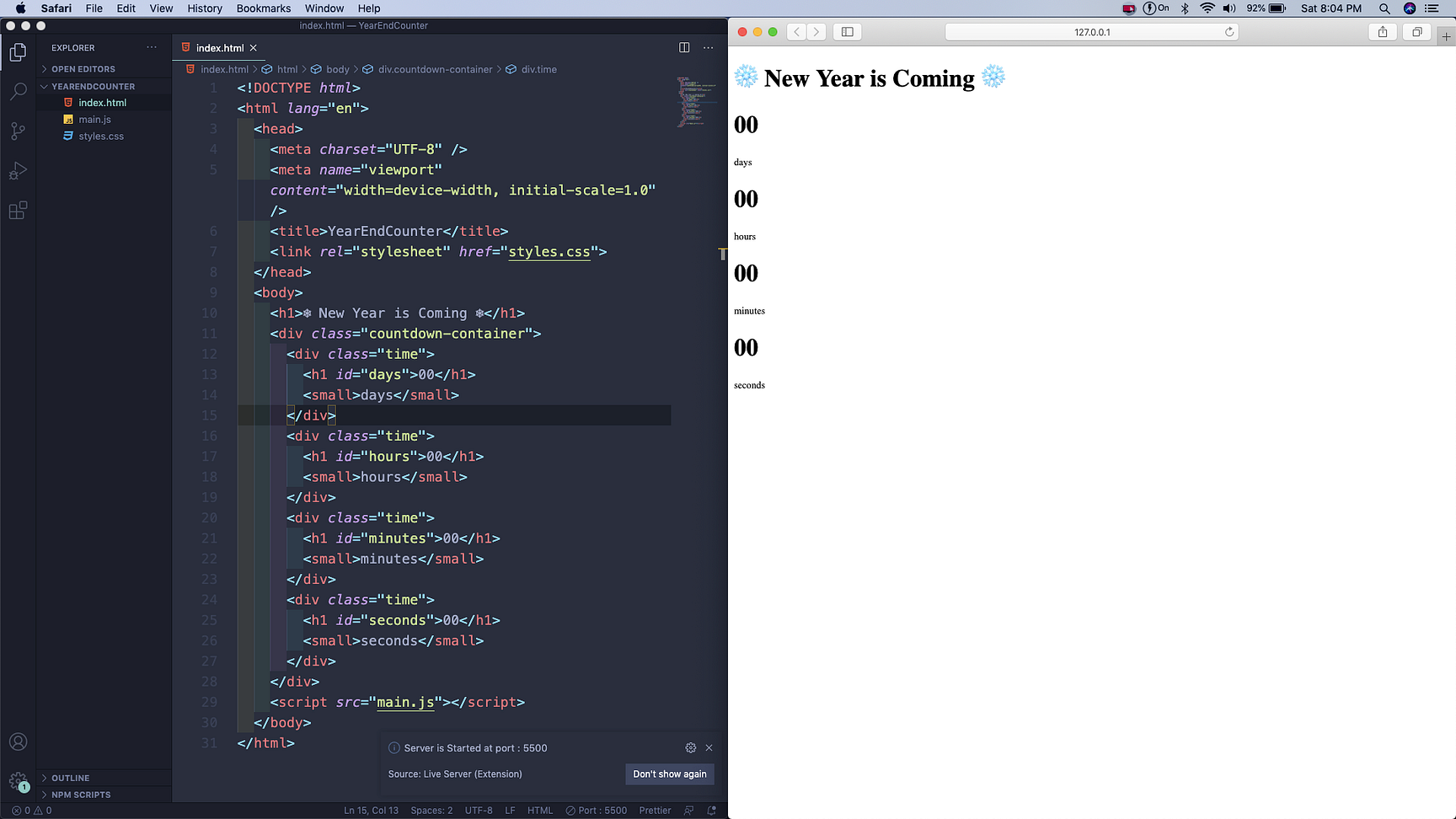Expand the NPM SCRIPTS section
The width and height of the screenshot is (1456, 819).
[x=104, y=795]
